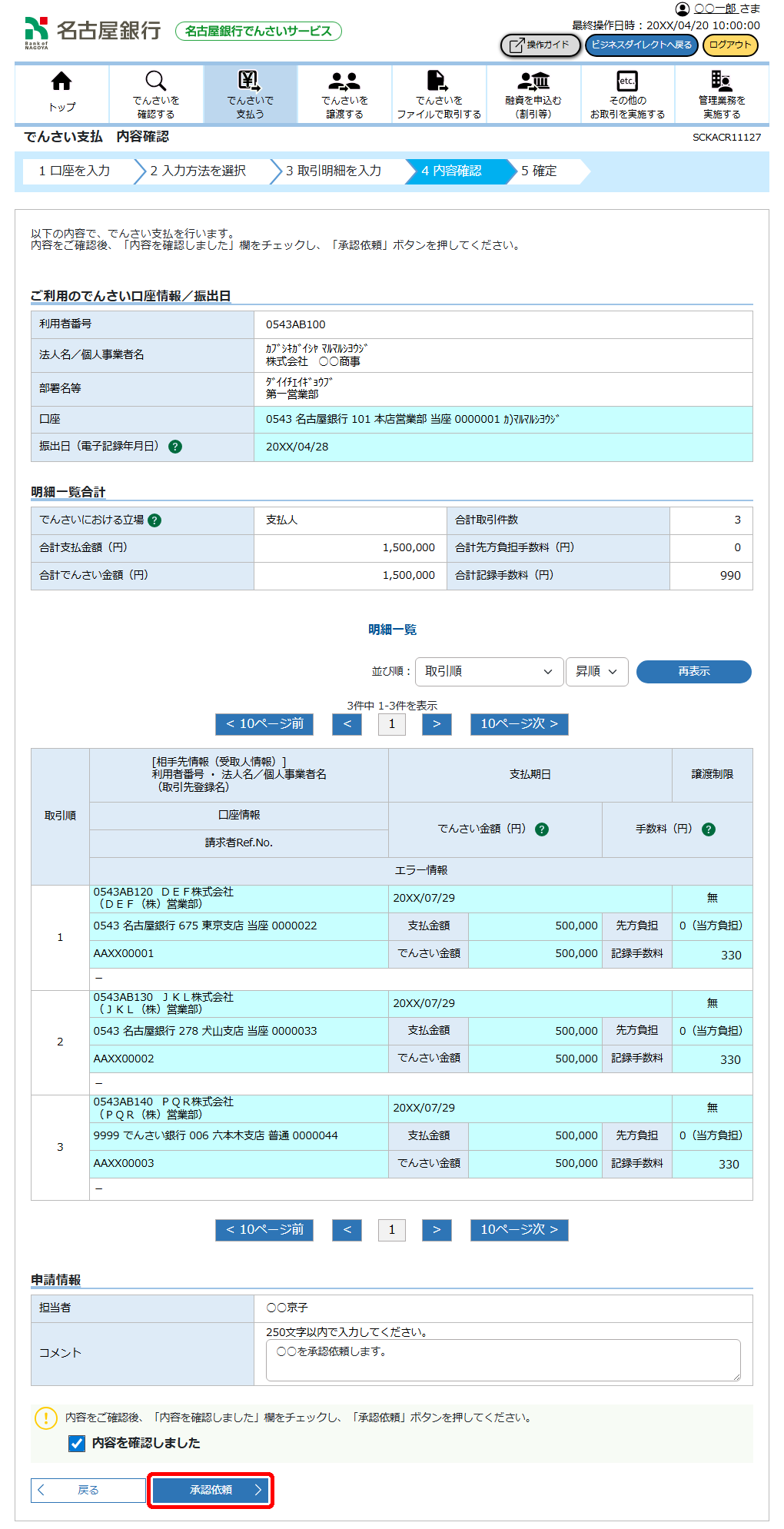Open その他のお取引 etc. icon
The image size is (784, 1529).
tap(627, 81)
